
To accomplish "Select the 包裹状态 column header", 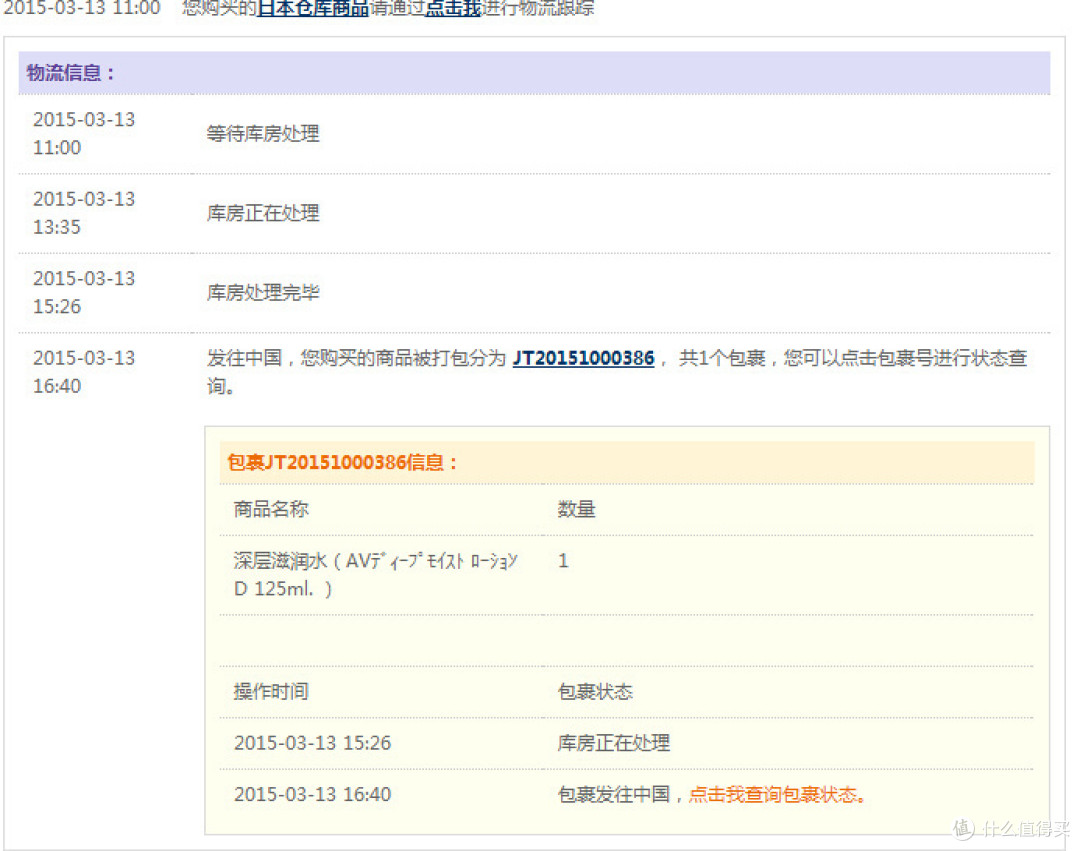I will coord(595,692).
